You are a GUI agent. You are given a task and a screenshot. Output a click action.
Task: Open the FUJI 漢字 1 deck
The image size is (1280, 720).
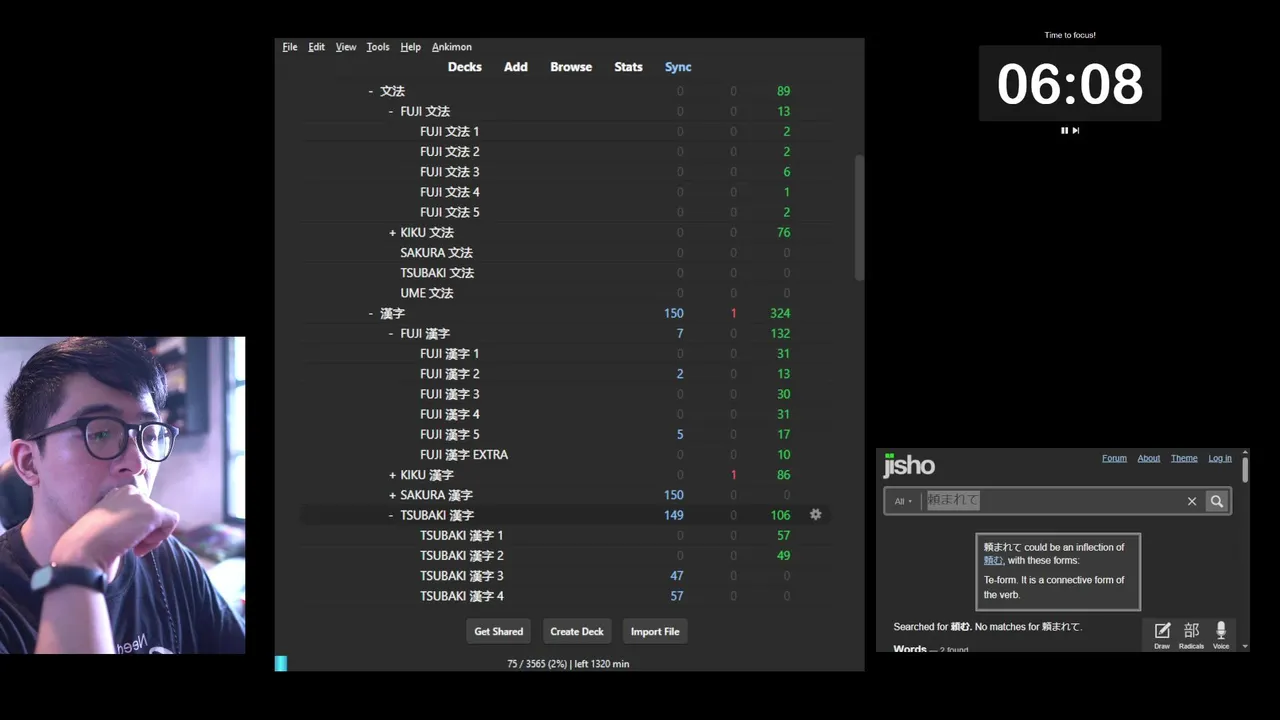pyautogui.click(x=450, y=353)
